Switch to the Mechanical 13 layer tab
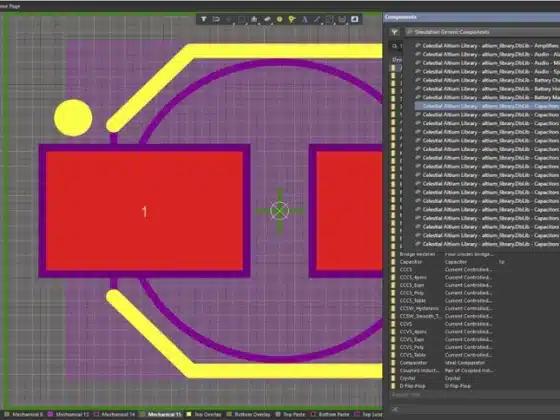 click(x=68, y=414)
